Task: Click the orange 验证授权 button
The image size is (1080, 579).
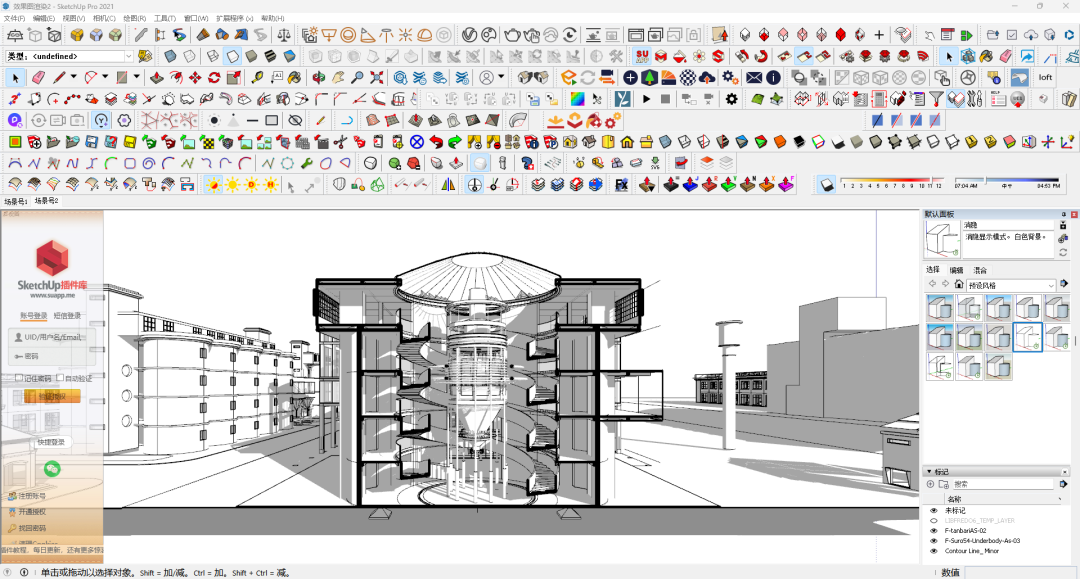Action: coord(52,396)
